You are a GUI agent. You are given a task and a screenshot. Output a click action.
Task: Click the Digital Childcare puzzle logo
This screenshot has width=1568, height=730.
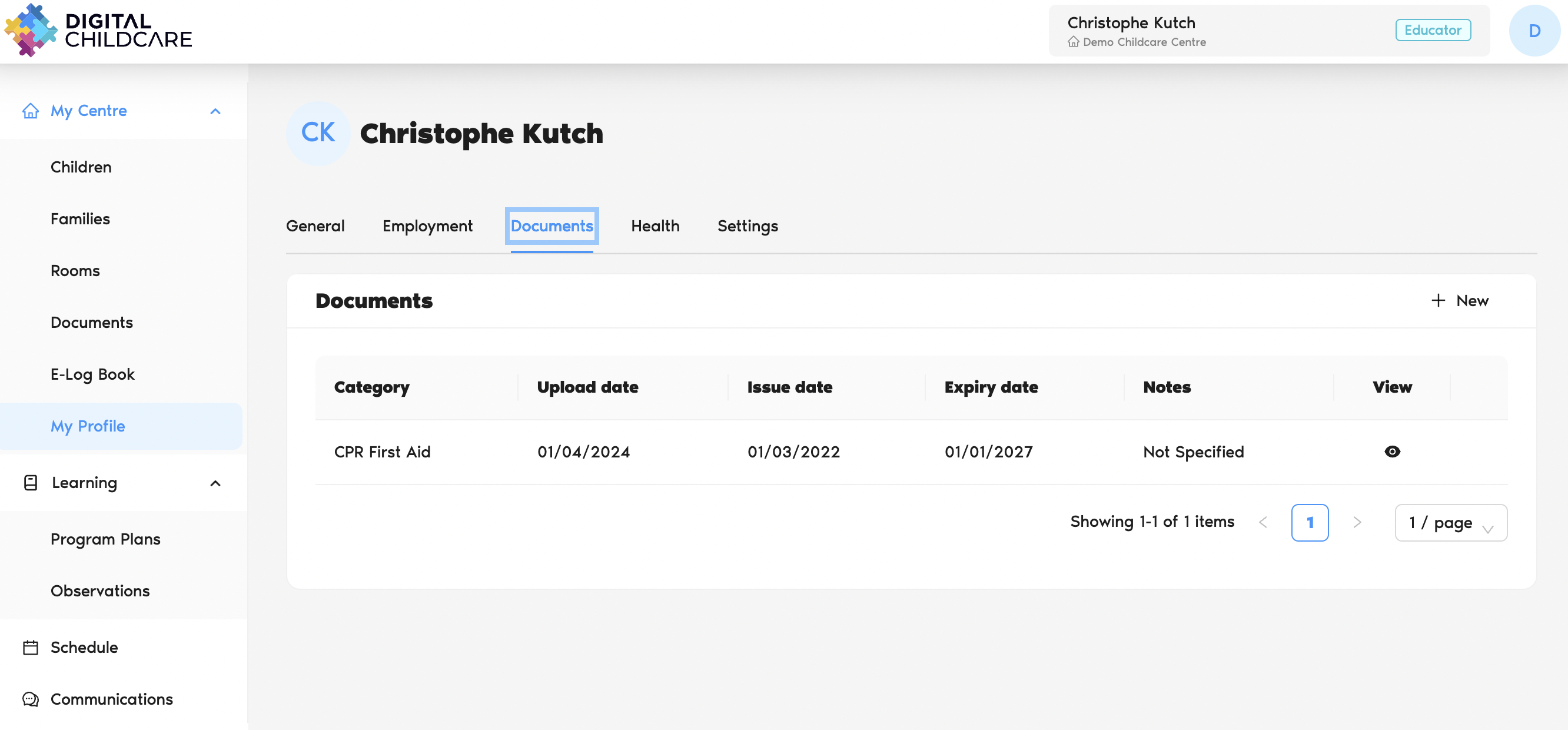pyautogui.click(x=31, y=31)
